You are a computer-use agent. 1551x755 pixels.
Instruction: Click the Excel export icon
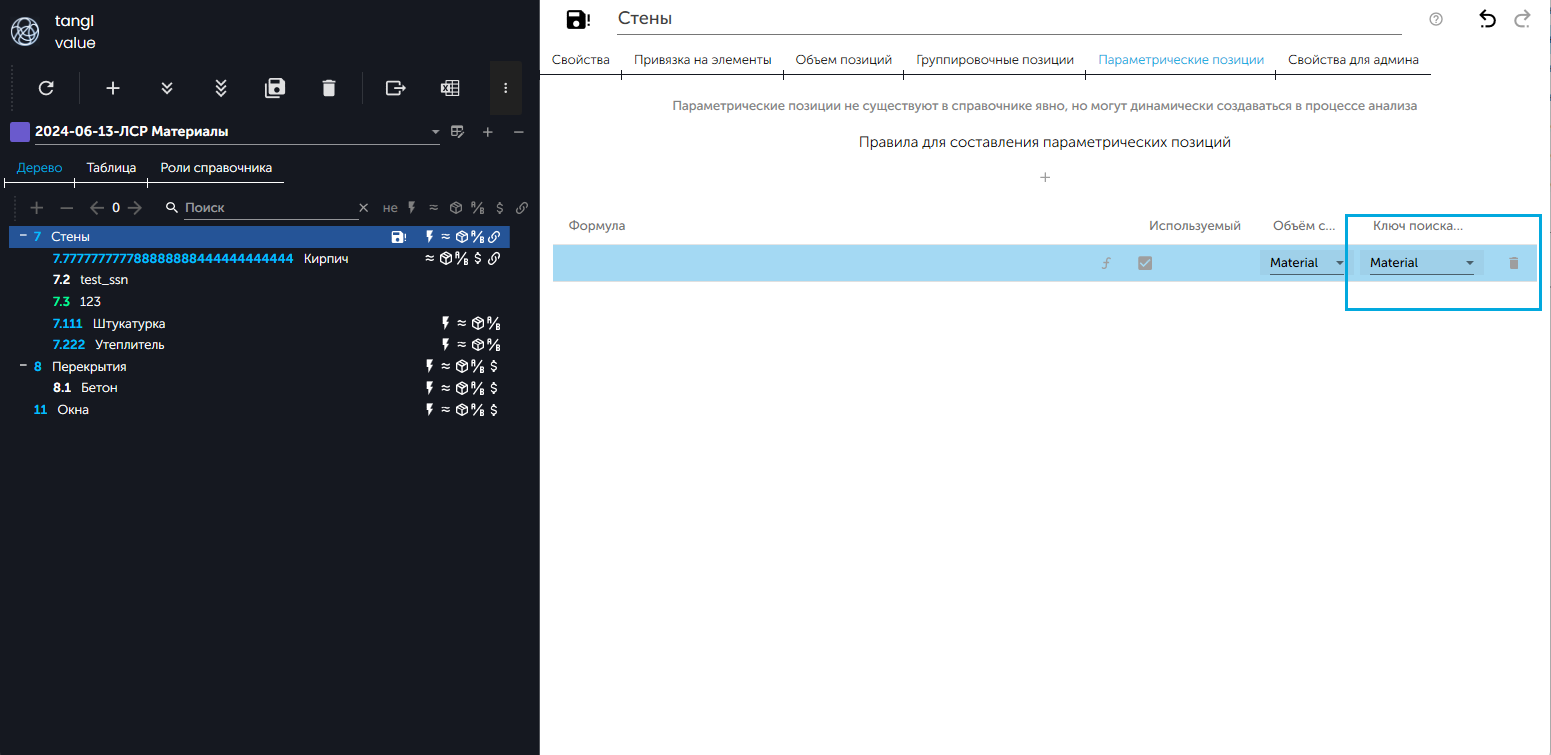coord(450,88)
